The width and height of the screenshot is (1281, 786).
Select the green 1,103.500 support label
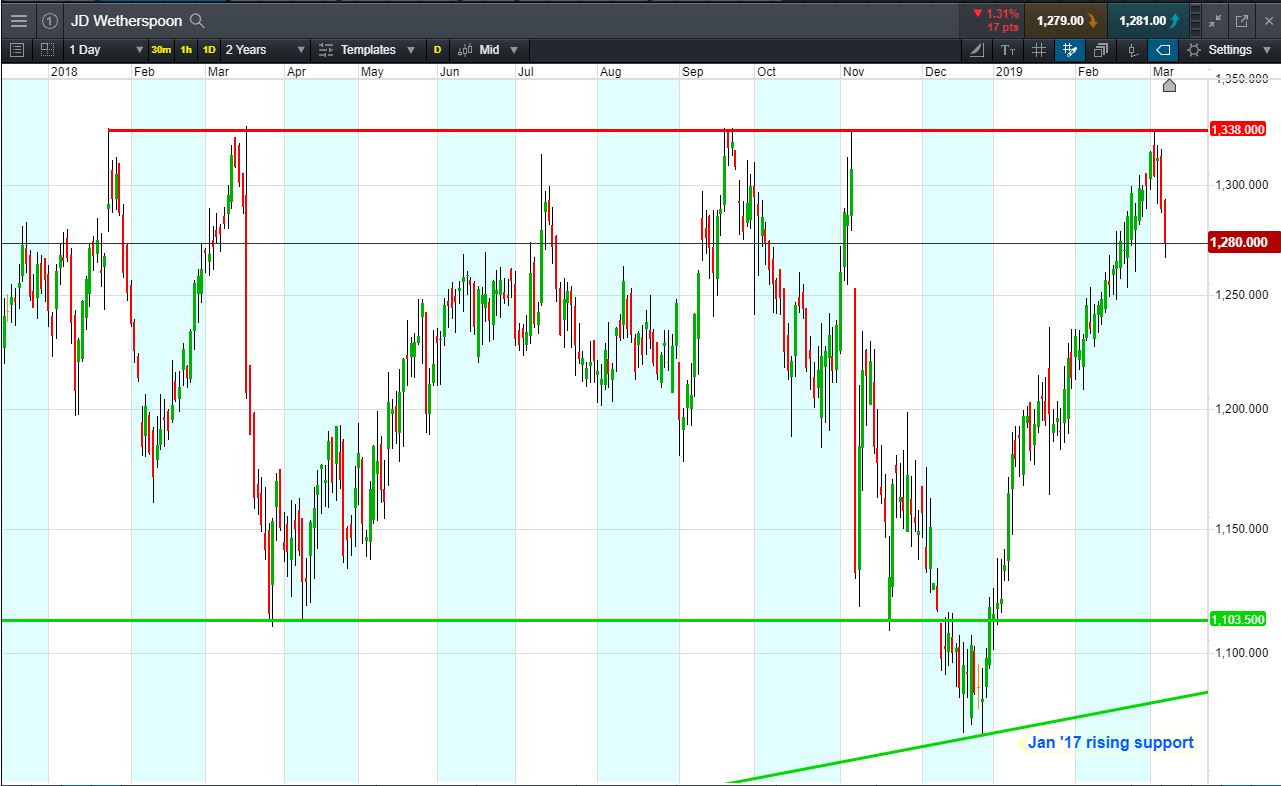click(x=1239, y=620)
